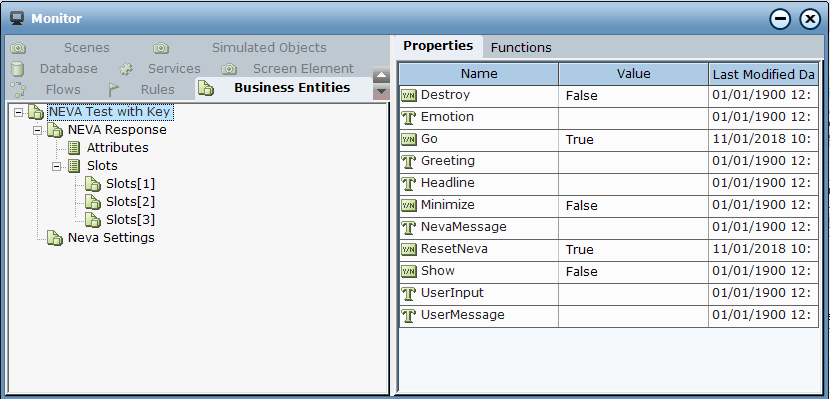
Task: Click the Attributes list icon in tree
Action: click(x=74, y=148)
